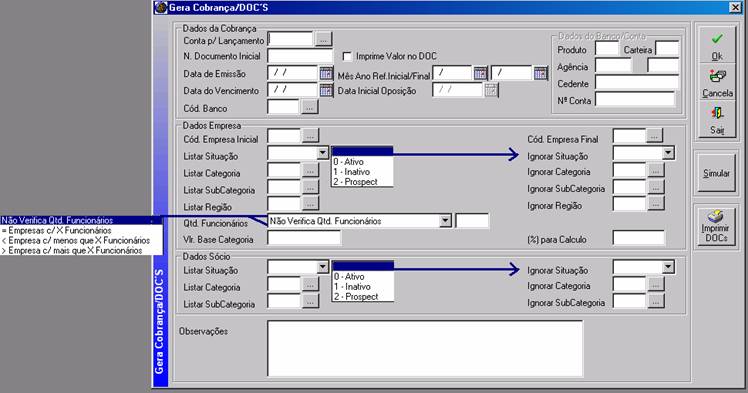Click the Conta p/ Lançamento input field
Screen dimensions: 748x393
click(x=291, y=40)
